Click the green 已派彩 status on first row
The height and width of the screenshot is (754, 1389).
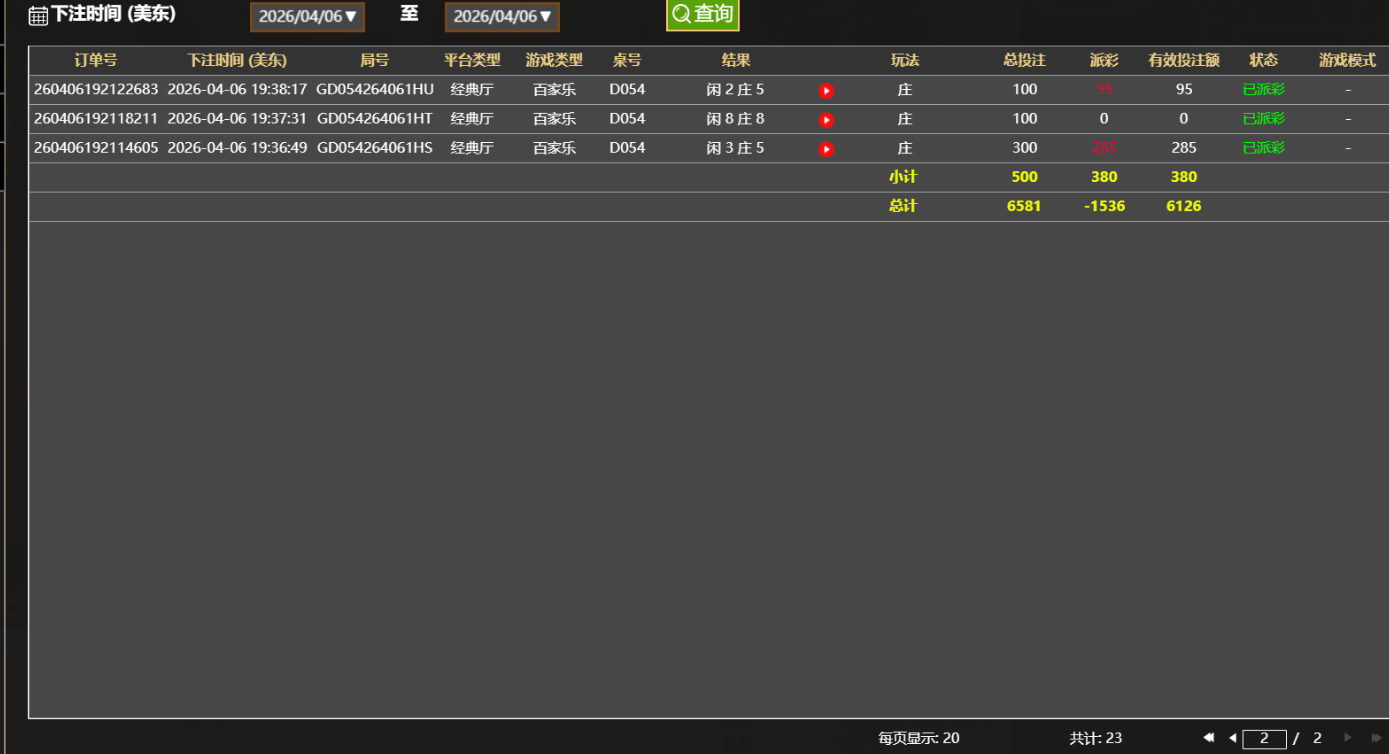point(1263,90)
